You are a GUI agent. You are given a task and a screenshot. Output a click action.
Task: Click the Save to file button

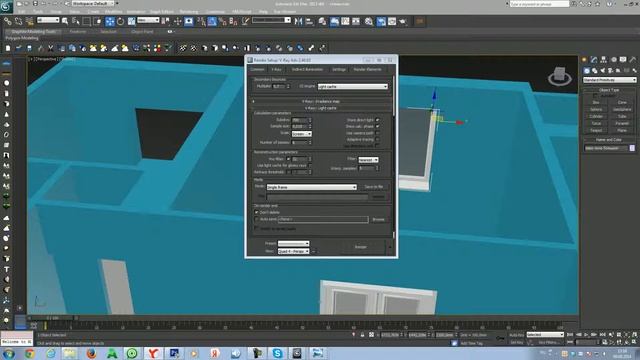coord(374,187)
